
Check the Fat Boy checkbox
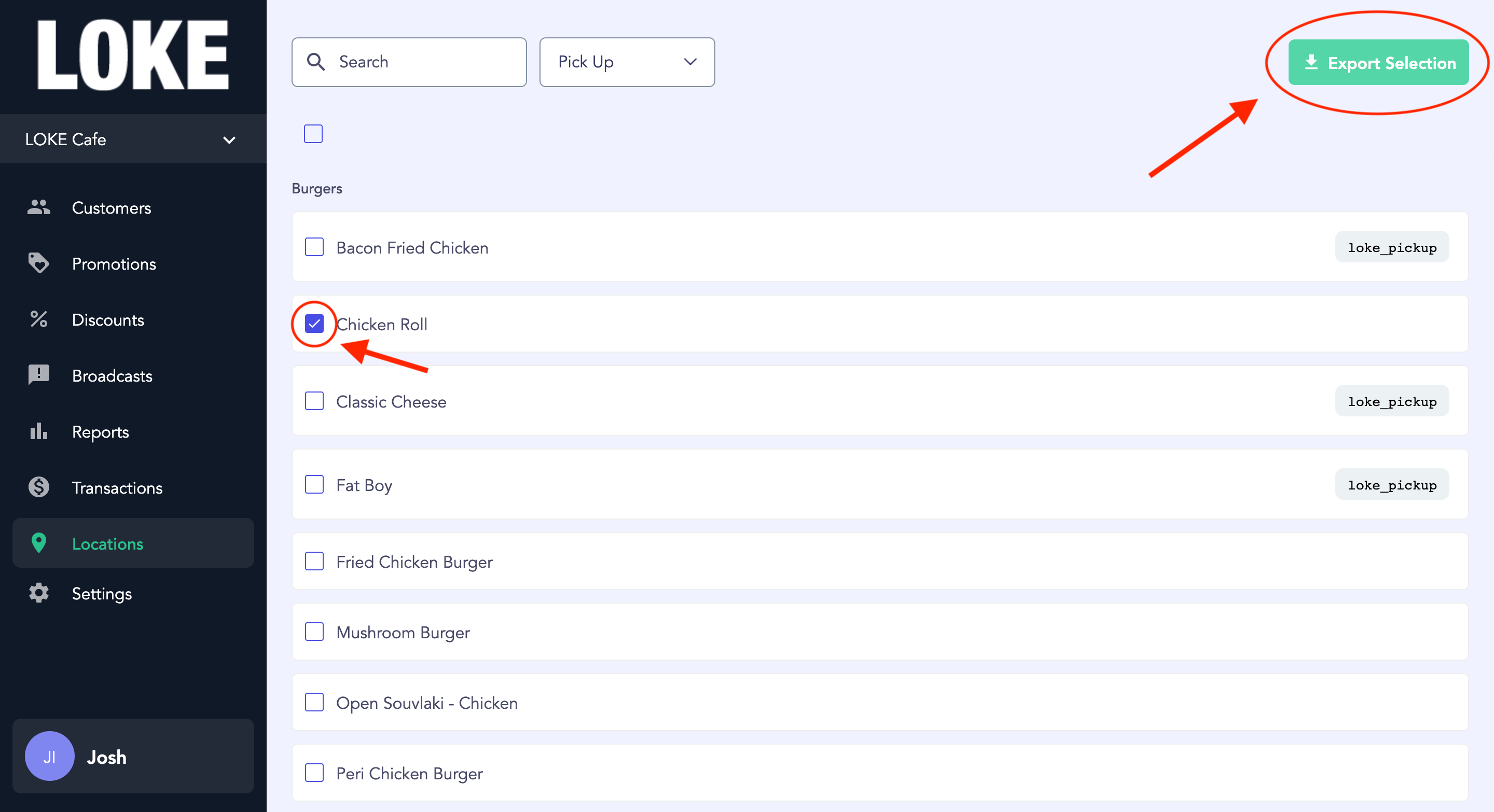314,484
